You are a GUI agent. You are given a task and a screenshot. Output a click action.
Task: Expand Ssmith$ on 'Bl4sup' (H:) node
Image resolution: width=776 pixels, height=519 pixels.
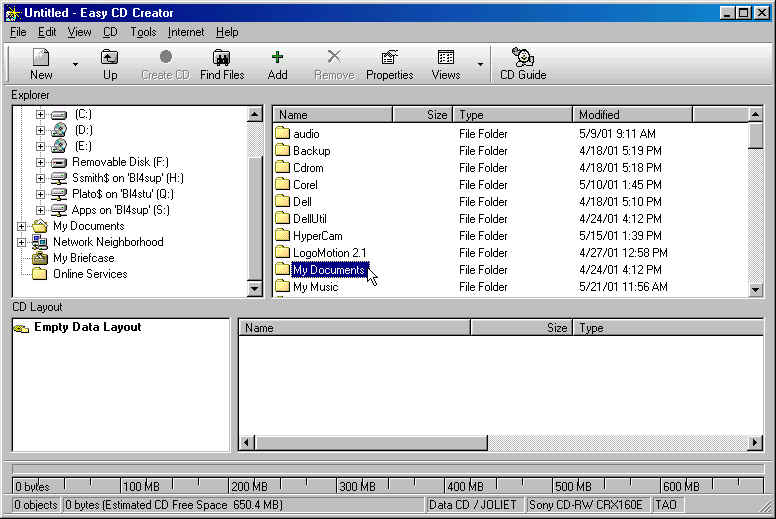41,178
